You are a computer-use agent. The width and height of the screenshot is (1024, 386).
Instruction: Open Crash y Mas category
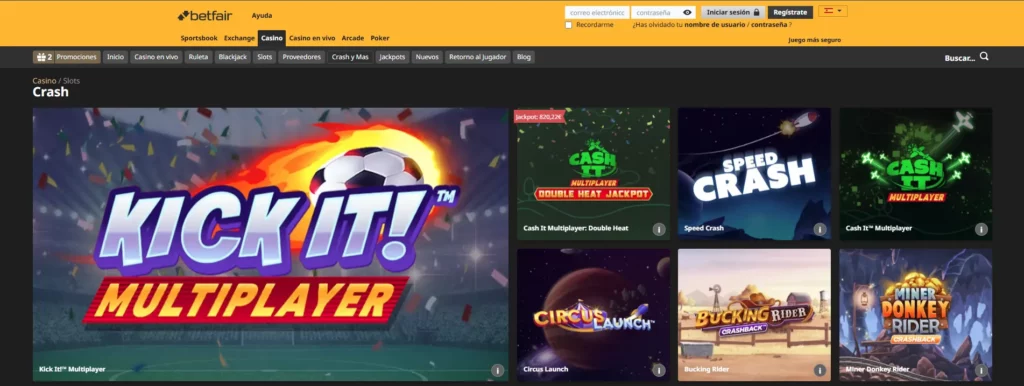click(350, 57)
